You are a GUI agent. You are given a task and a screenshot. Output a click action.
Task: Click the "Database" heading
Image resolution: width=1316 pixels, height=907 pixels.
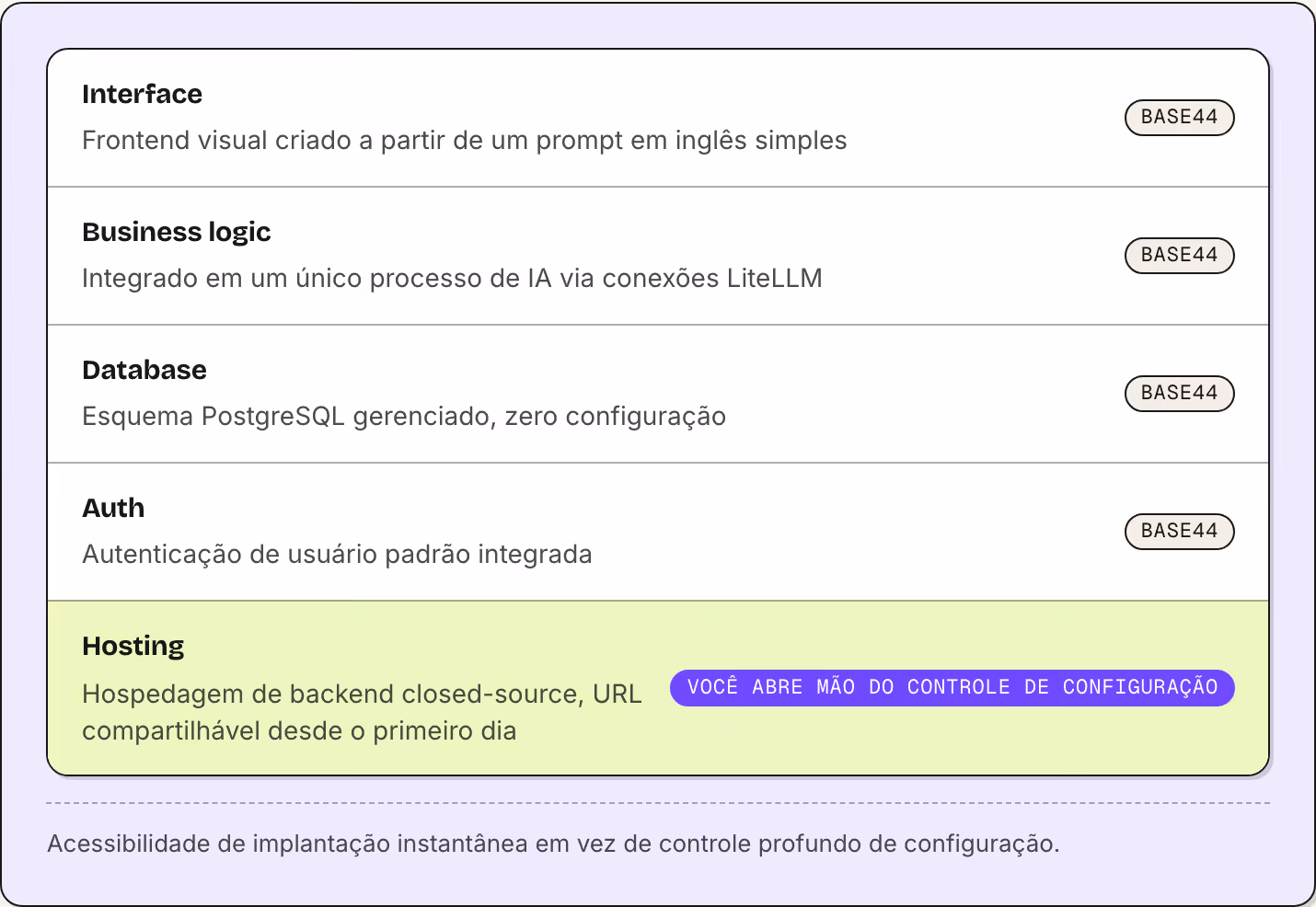[144, 370]
